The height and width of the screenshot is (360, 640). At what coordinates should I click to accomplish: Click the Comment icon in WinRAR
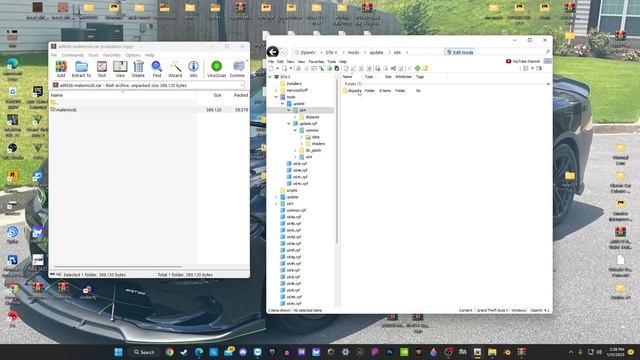click(x=238, y=69)
